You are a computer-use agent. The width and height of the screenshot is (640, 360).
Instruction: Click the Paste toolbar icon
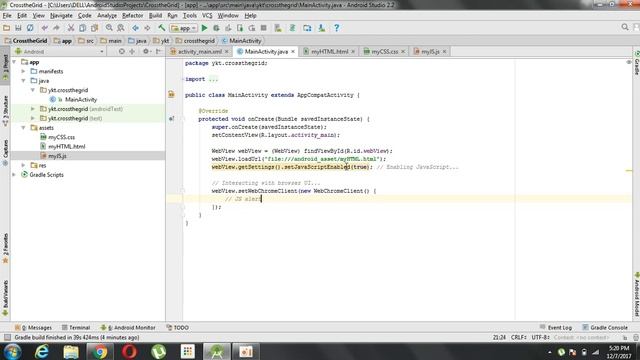[x=95, y=28]
